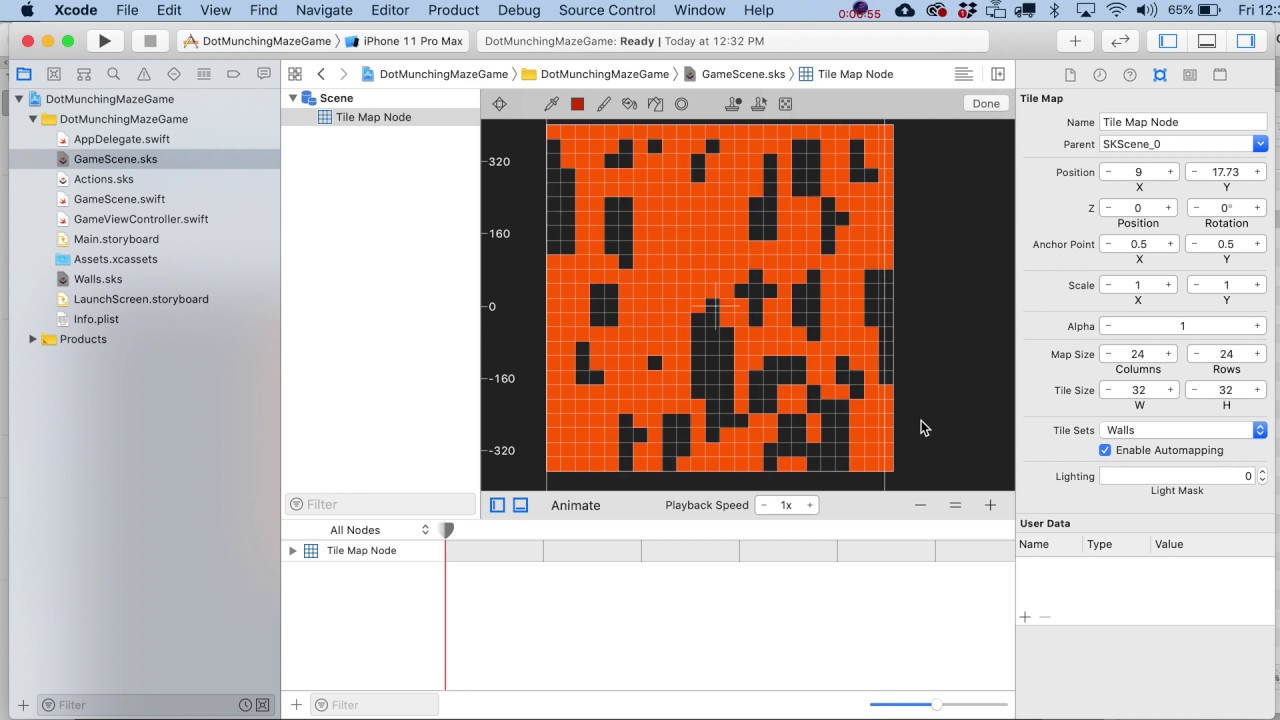Select the select stamp tool
Image resolution: width=1280 pixels, height=720 pixels.
coord(759,104)
